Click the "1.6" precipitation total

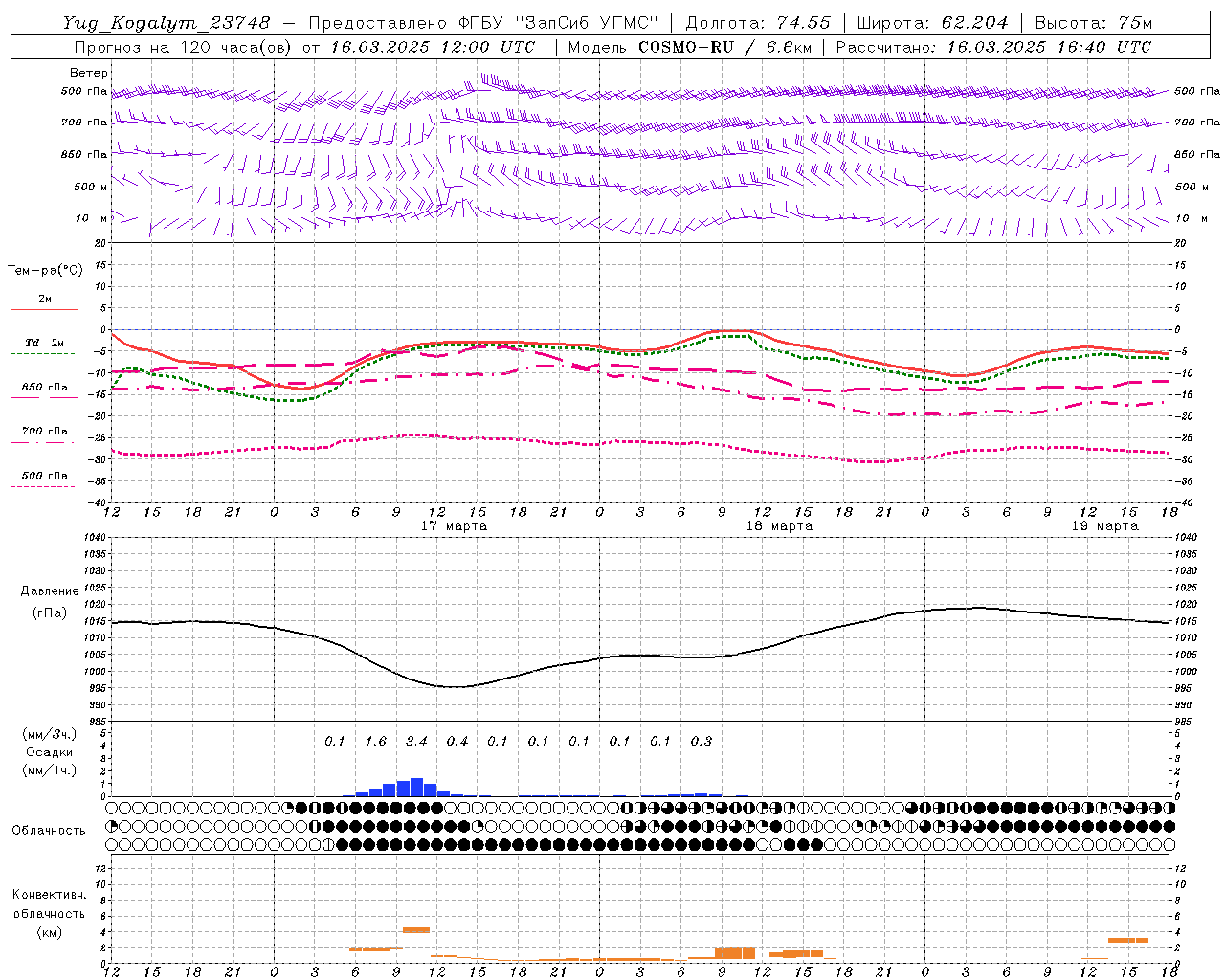[x=376, y=742]
